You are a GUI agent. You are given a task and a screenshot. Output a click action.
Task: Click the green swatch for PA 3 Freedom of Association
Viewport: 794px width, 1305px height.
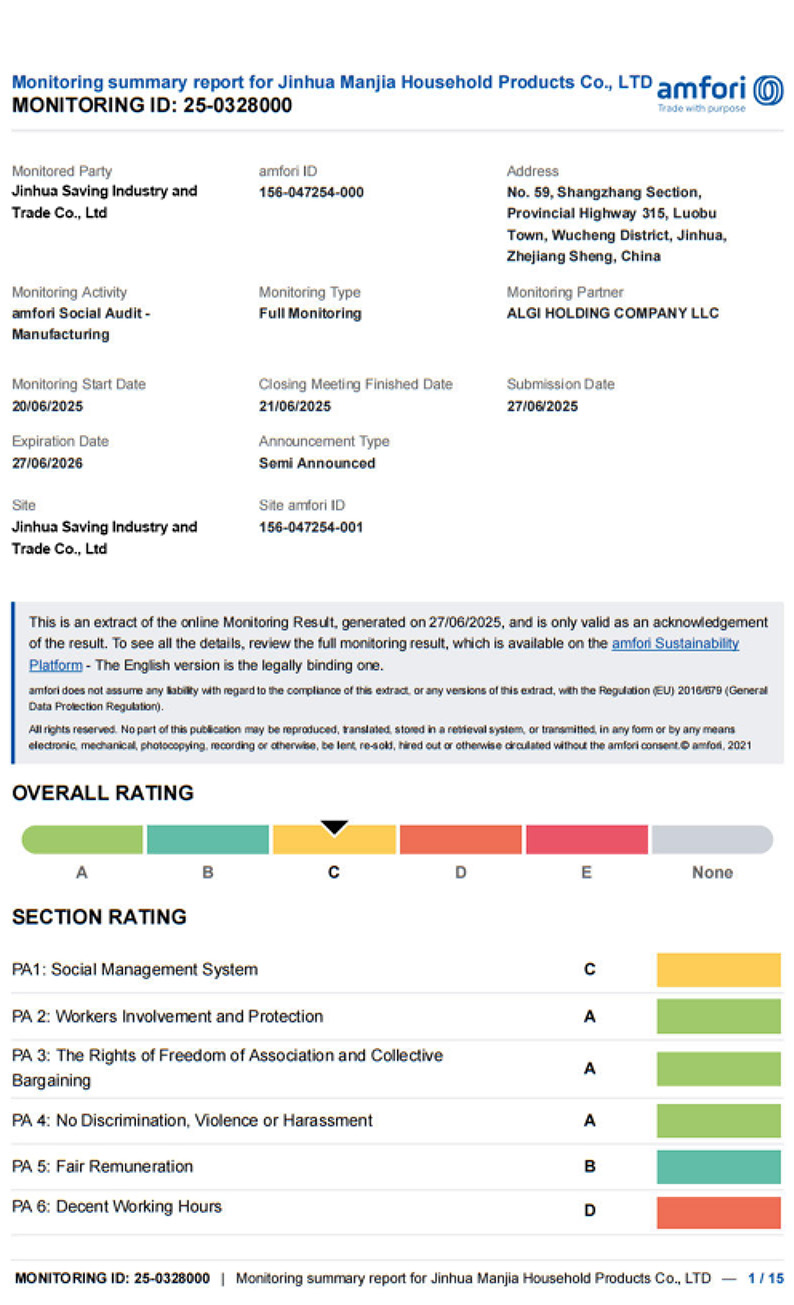coord(718,1069)
